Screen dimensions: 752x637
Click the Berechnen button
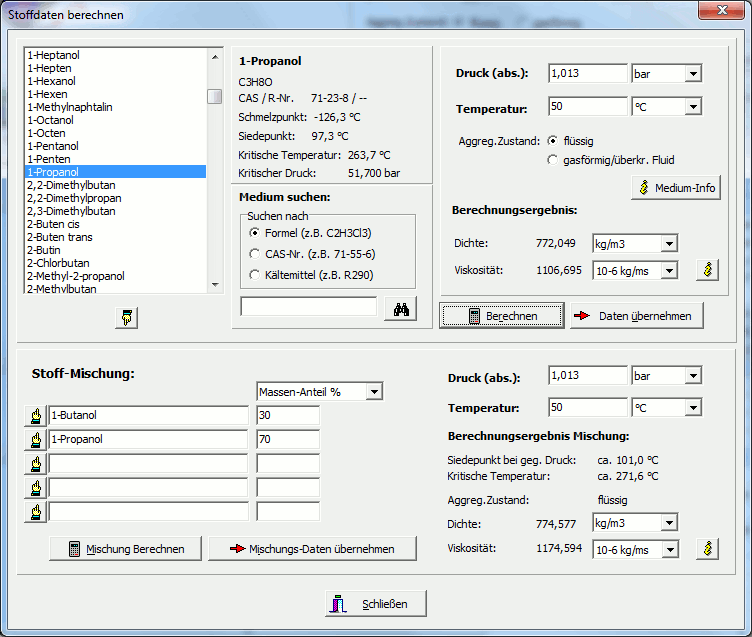point(502,316)
